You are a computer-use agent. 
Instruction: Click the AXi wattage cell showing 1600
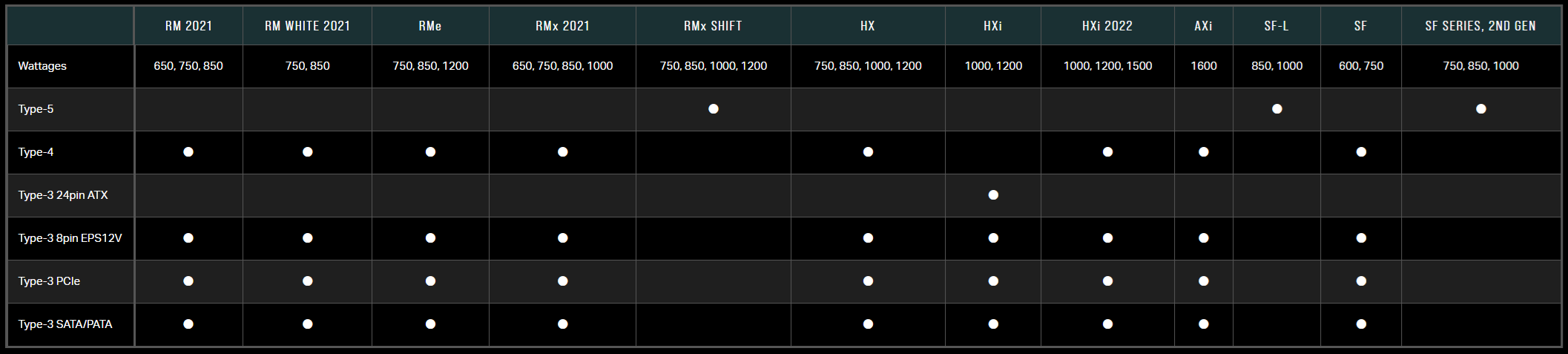click(1203, 66)
